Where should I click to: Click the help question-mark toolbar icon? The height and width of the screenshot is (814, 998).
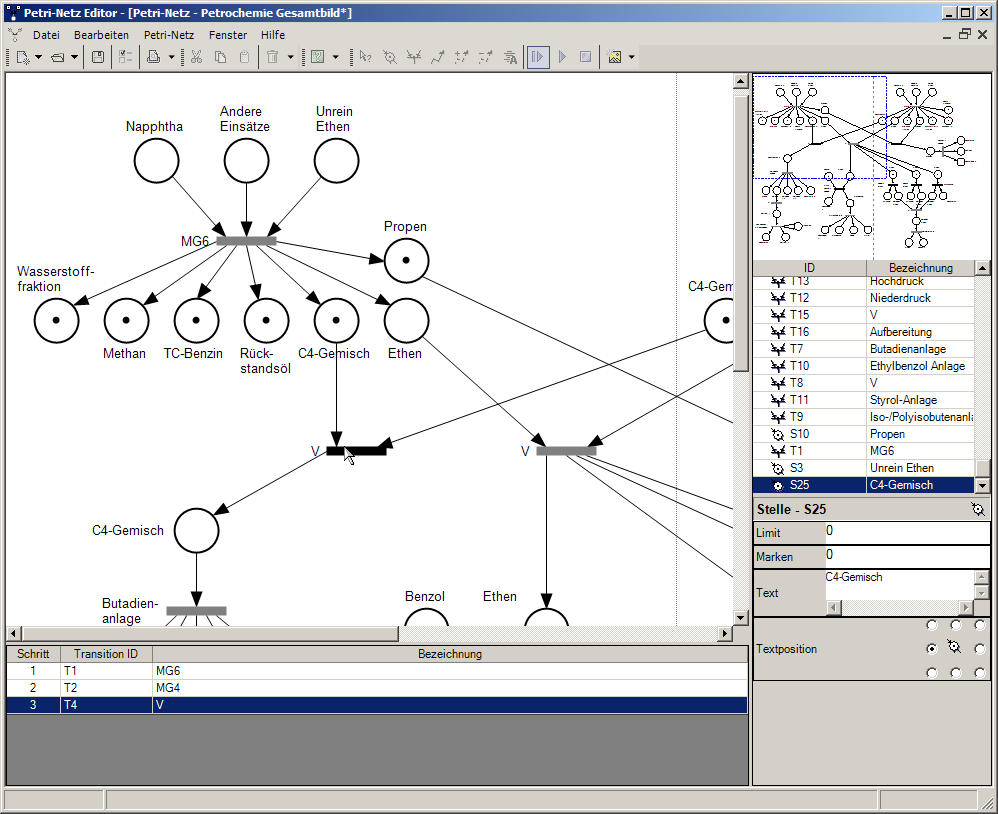(317, 57)
